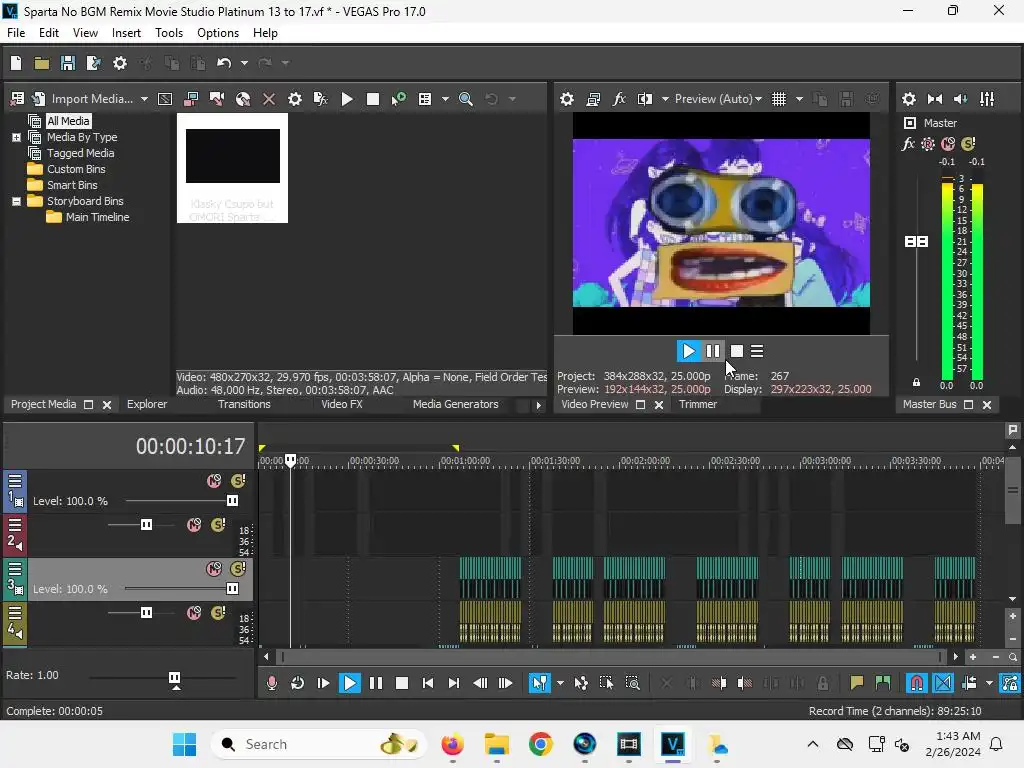Enable snapping magnet icon in timeline toolbar
Screen dimensions: 1024x768
coord(916,683)
